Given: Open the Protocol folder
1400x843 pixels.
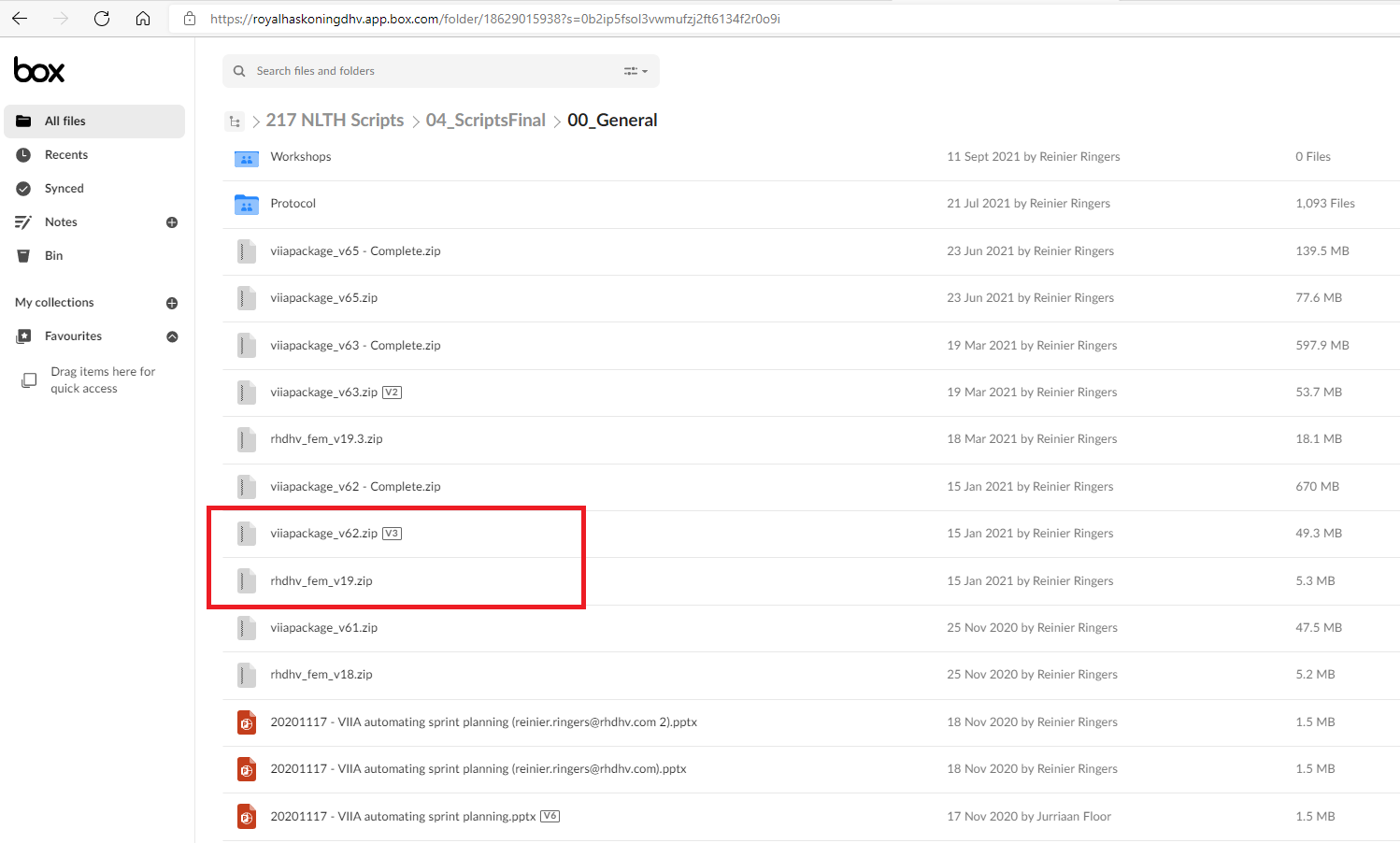Looking at the screenshot, I should [x=293, y=204].
